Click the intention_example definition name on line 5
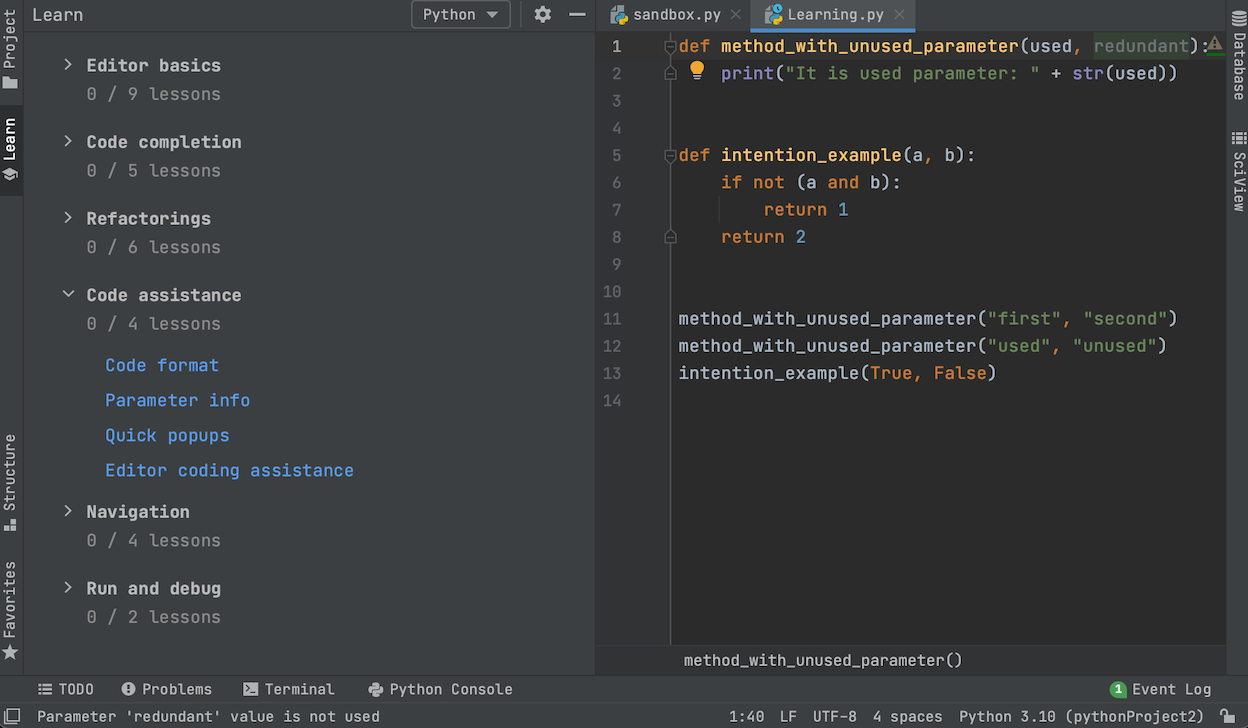1248x728 pixels. (811, 155)
